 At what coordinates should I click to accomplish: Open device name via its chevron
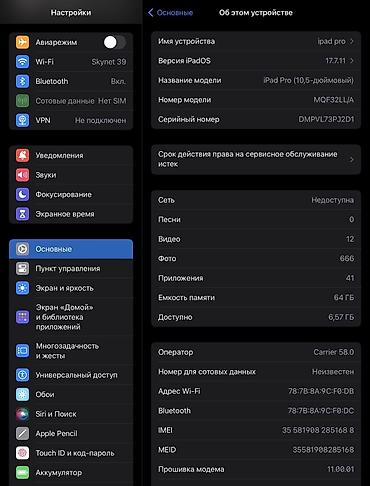pyautogui.click(x=352, y=41)
